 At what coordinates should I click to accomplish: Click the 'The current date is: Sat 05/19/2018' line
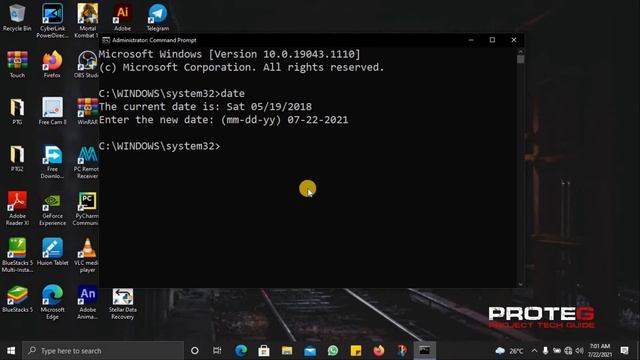205,107
